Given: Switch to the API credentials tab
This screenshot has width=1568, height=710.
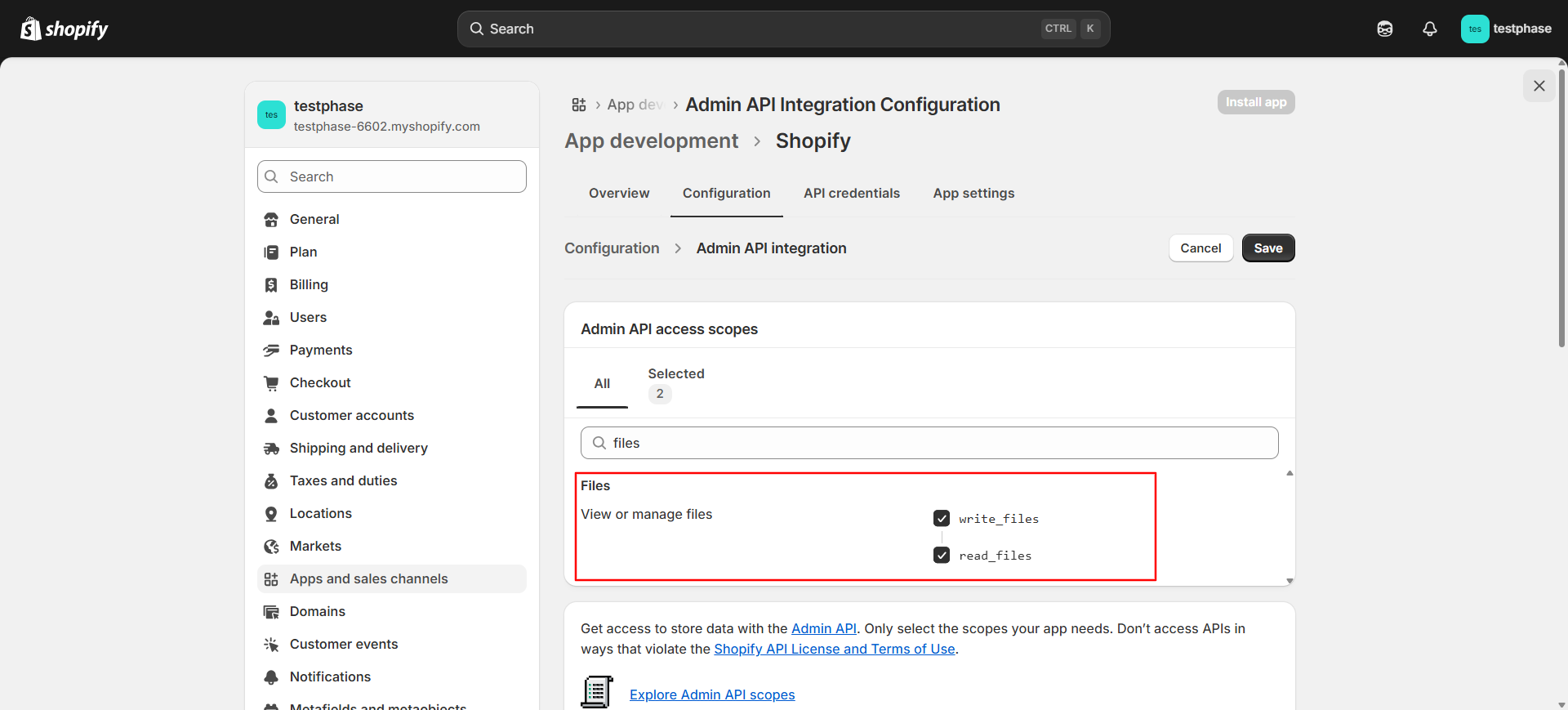Looking at the screenshot, I should coord(851,193).
